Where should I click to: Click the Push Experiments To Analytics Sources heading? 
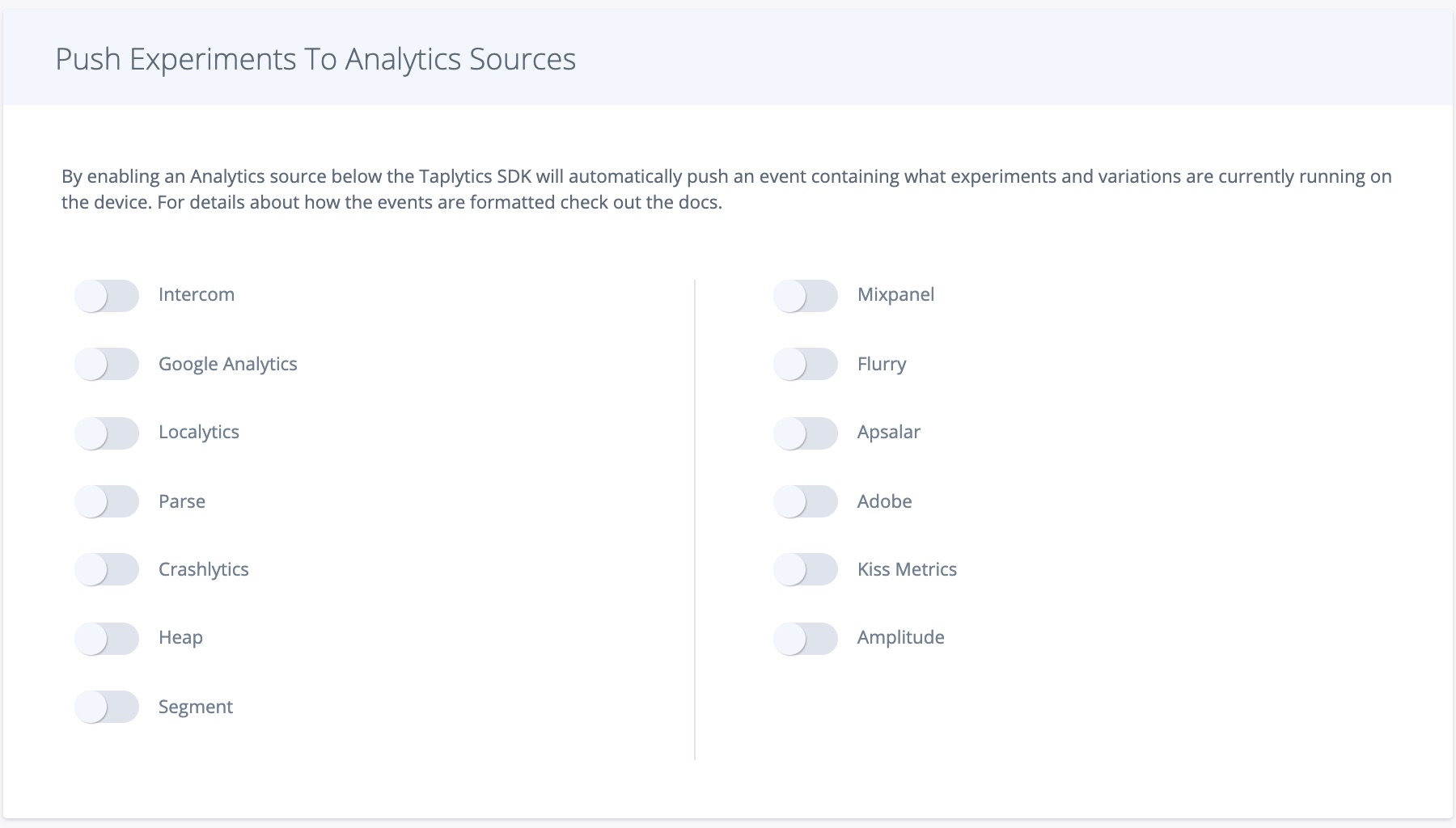coord(315,59)
